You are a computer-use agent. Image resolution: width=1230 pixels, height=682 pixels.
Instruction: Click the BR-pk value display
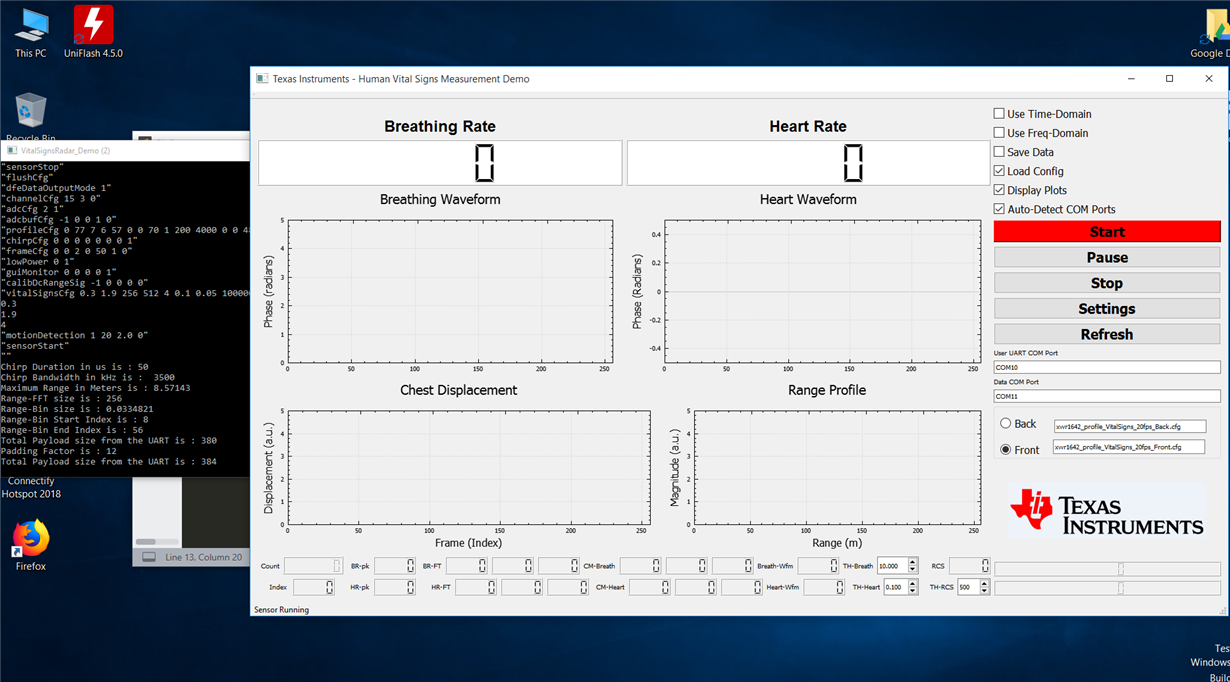coord(395,566)
